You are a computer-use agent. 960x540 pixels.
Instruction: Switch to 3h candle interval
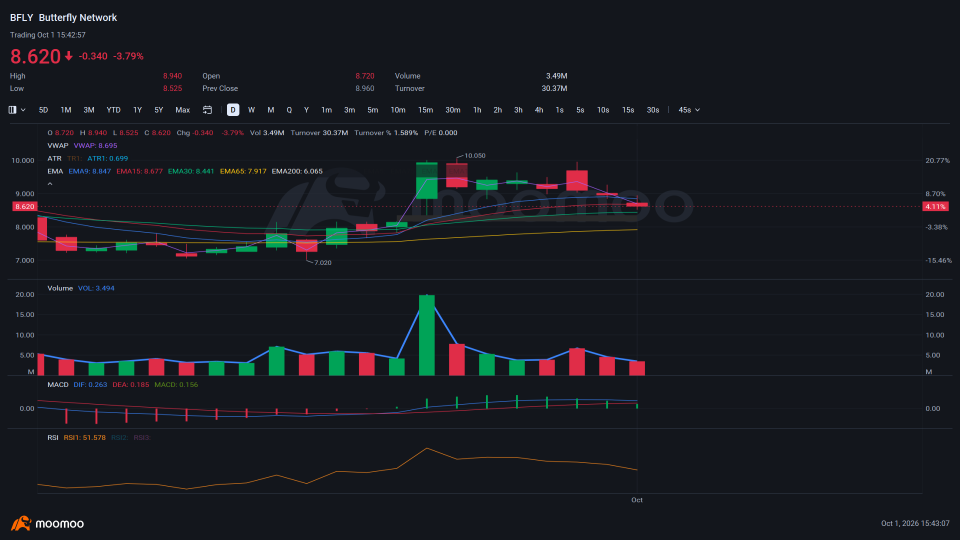518,110
